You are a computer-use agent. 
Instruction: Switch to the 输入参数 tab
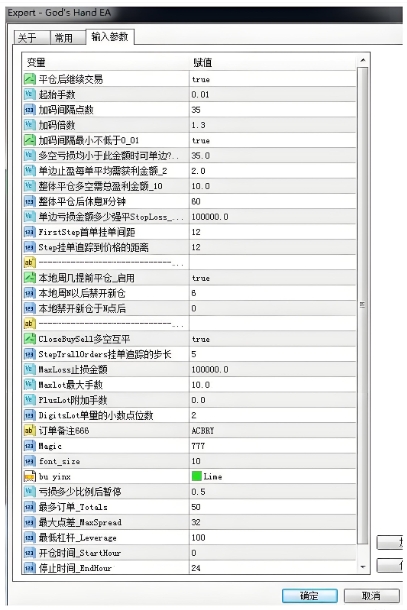(x=110, y=37)
